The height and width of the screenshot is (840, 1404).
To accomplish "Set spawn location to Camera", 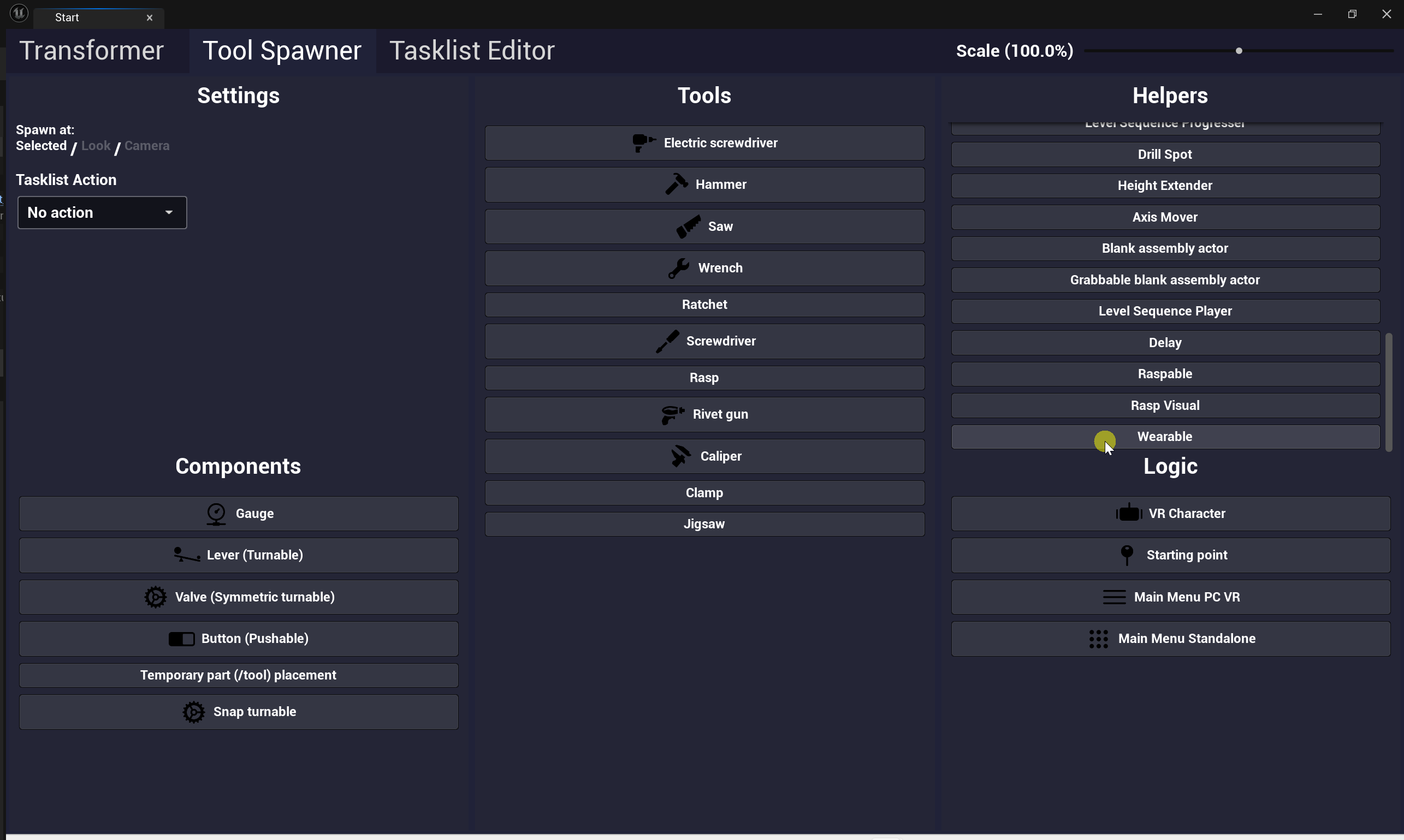I will 147,146.
